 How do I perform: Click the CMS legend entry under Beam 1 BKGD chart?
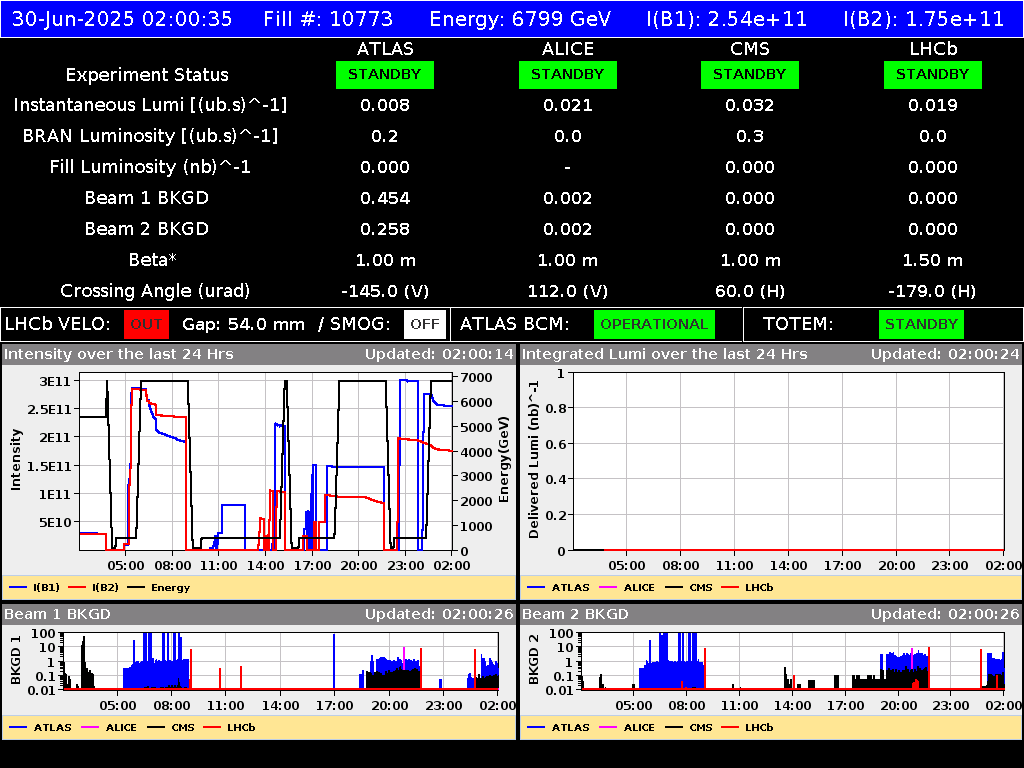click(x=171, y=727)
